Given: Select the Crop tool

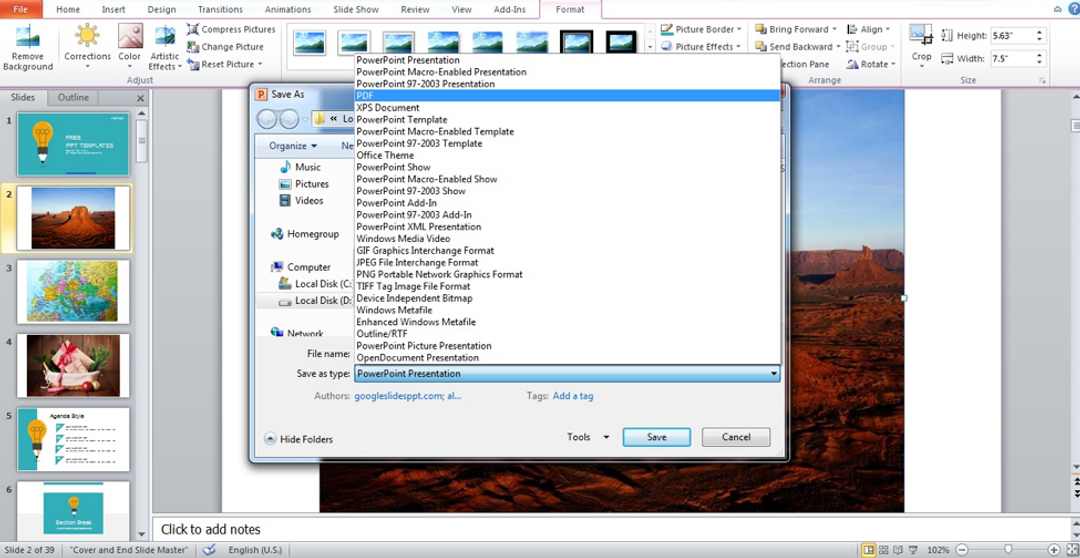Looking at the screenshot, I should pos(921,43).
